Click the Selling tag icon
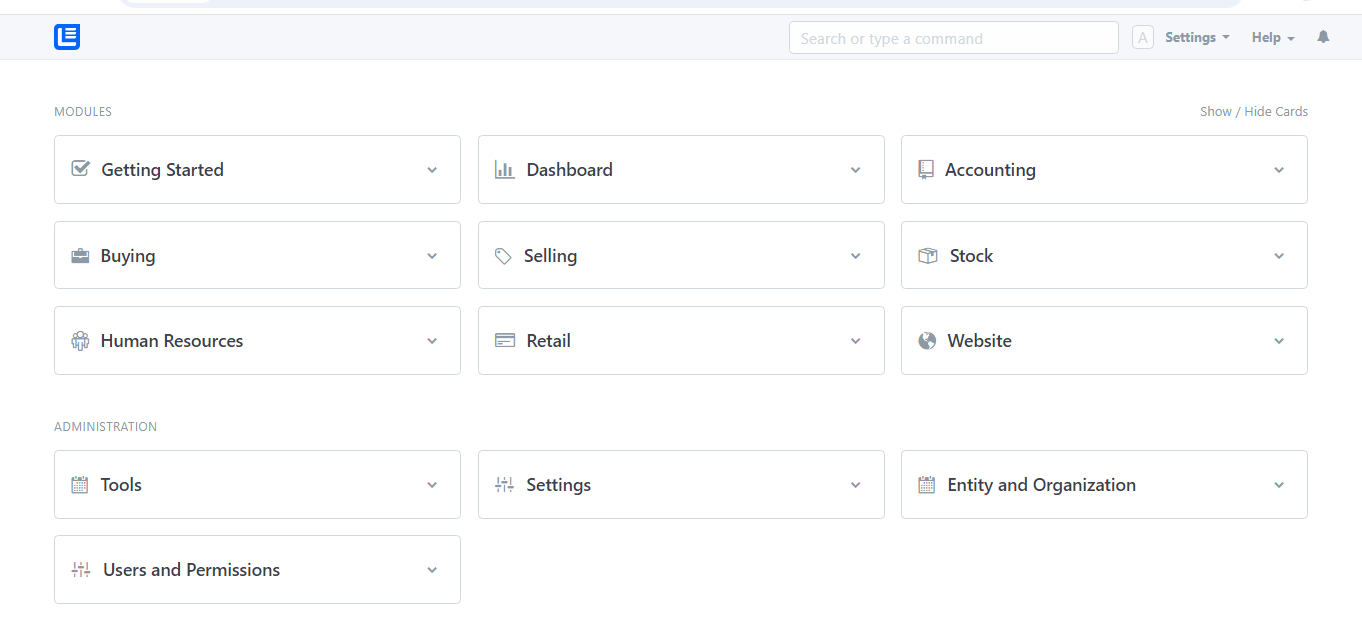 (x=503, y=256)
